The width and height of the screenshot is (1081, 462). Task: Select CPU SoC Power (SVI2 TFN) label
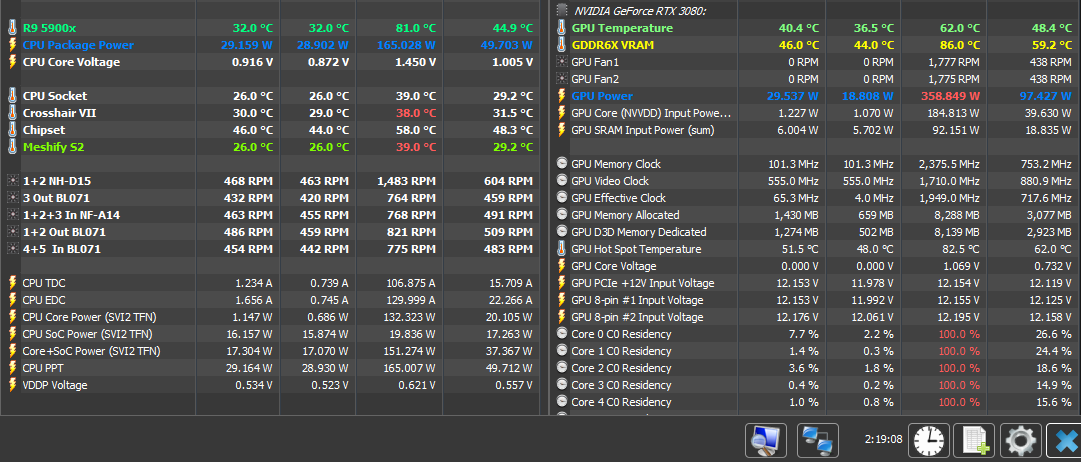click(x=88, y=334)
